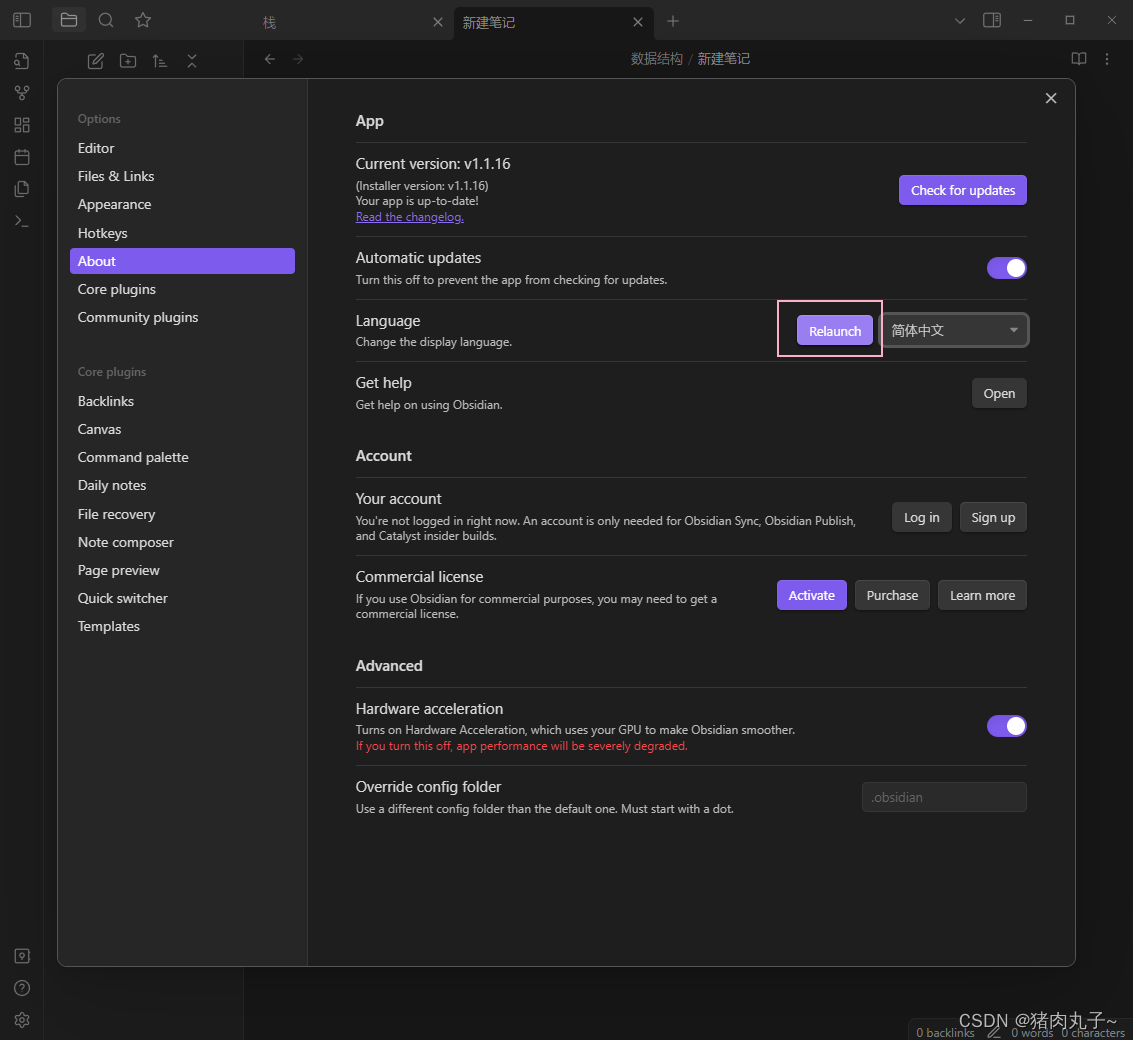Open Page preview plugin settings
Image resolution: width=1133 pixels, height=1040 pixels.
182,570
